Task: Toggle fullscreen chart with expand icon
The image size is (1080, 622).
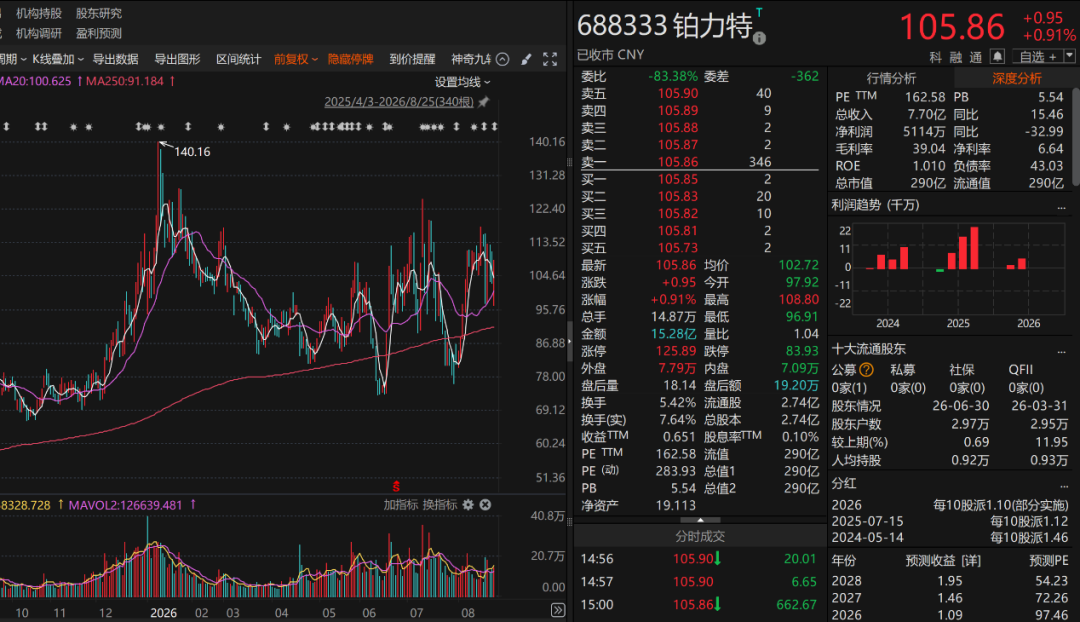Action: pyautogui.click(x=550, y=59)
